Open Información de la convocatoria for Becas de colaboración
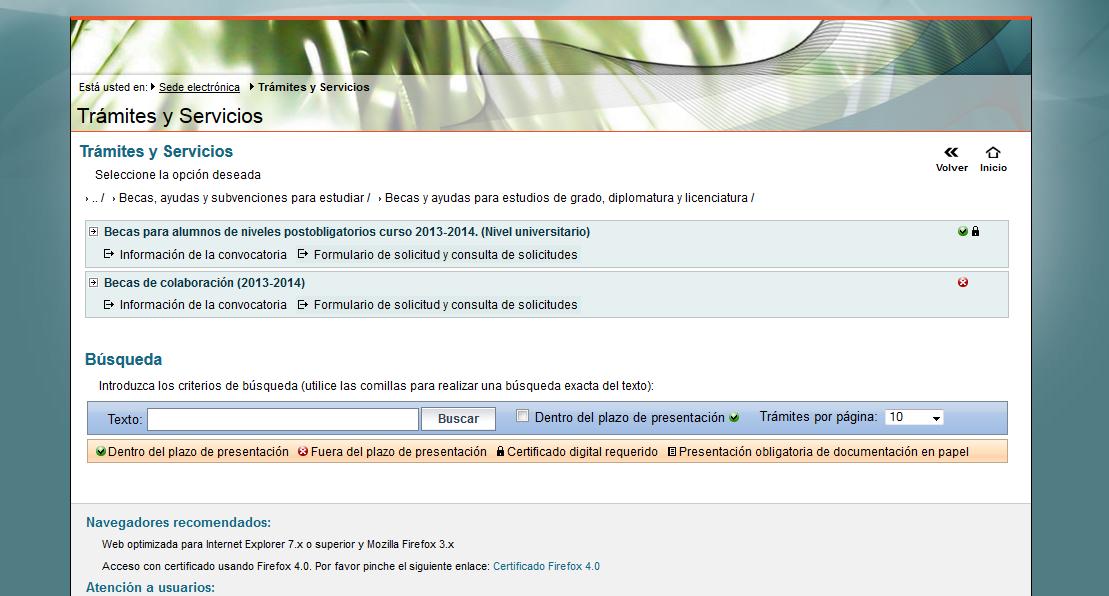The height and width of the screenshot is (596, 1109). click(x=203, y=305)
